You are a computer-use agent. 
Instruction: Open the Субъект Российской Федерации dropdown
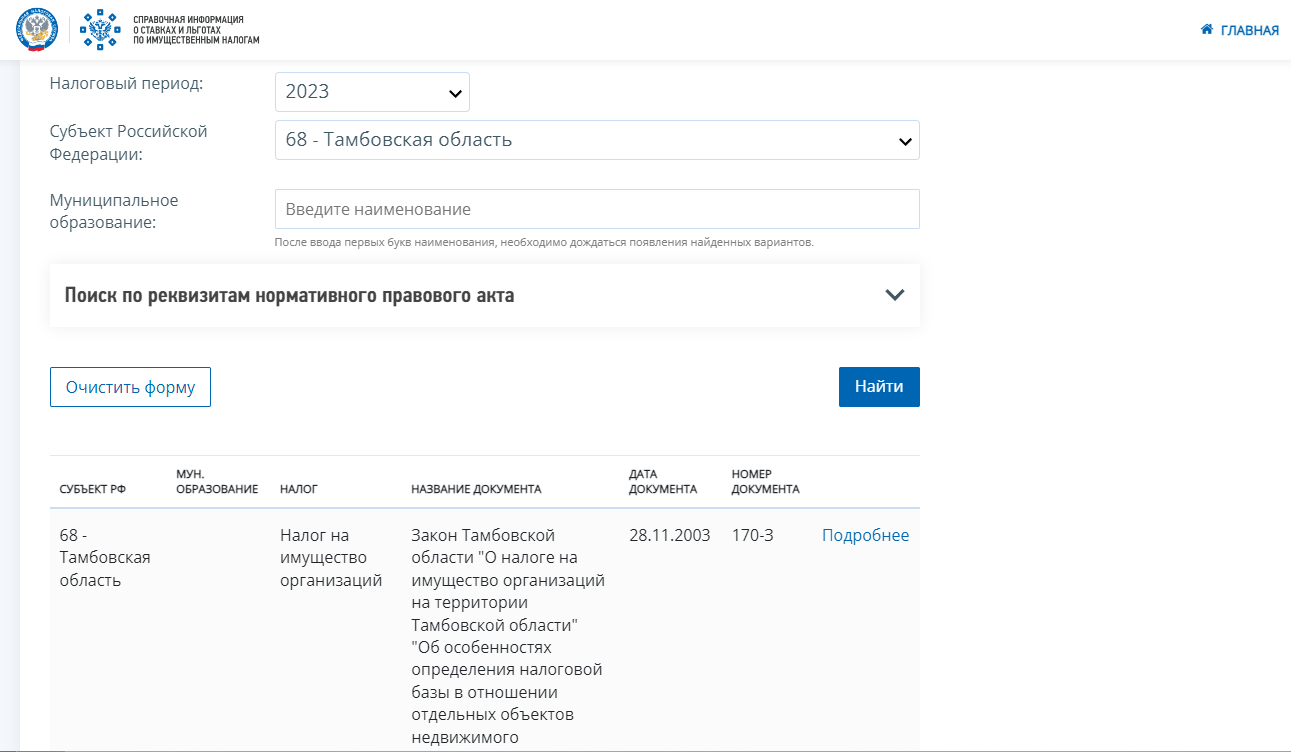coord(597,140)
